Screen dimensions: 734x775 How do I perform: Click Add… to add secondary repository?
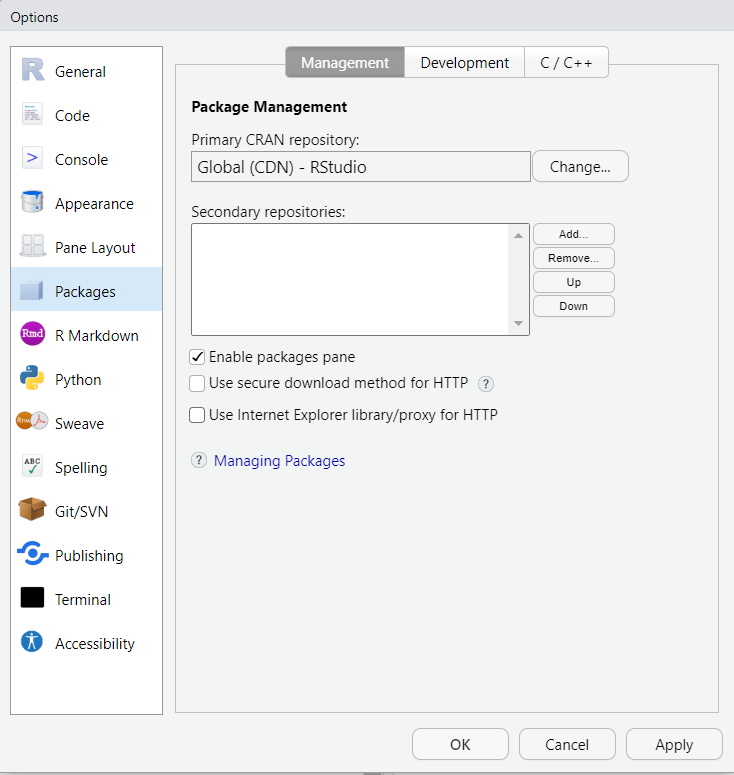tap(573, 234)
